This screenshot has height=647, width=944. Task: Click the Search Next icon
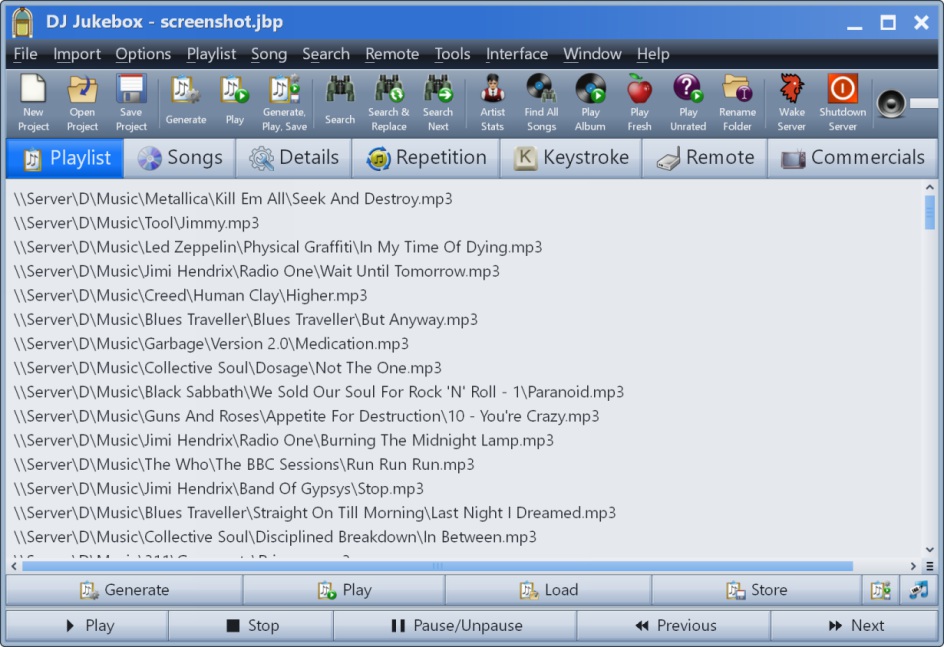point(438,100)
